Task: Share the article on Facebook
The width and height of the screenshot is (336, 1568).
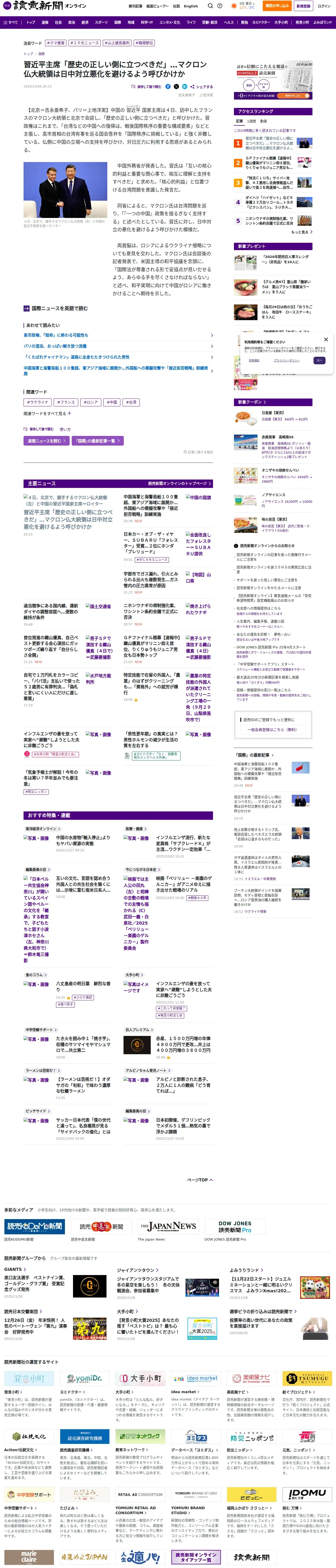Action: (x=168, y=87)
